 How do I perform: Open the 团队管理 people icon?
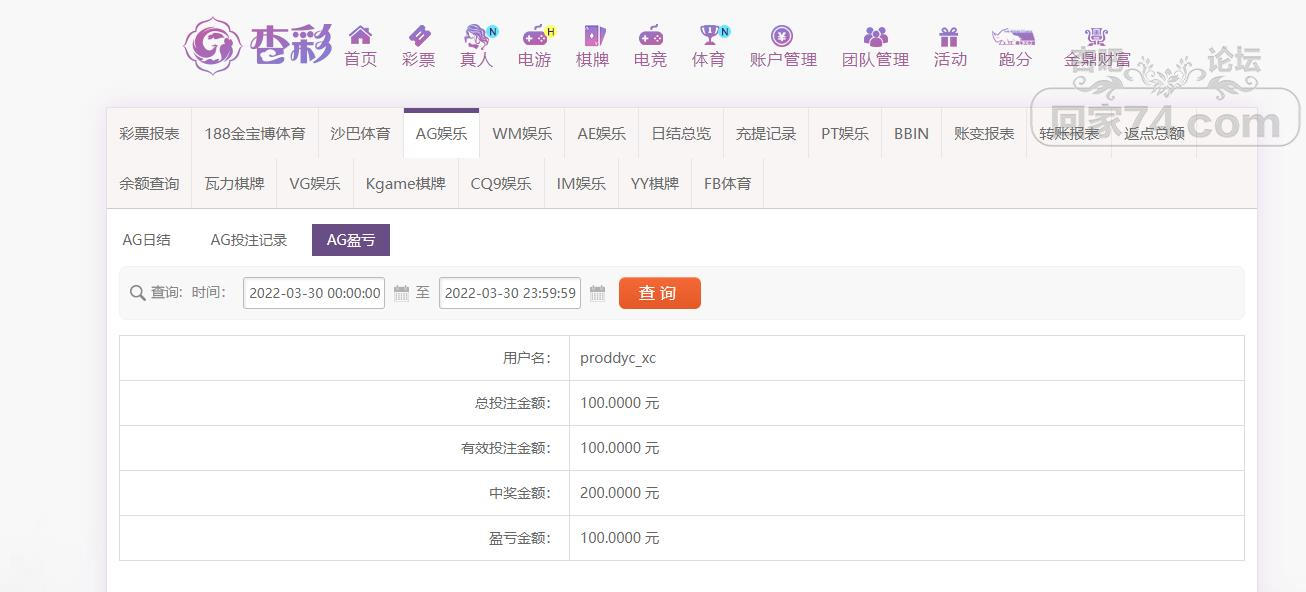coord(876,36)
